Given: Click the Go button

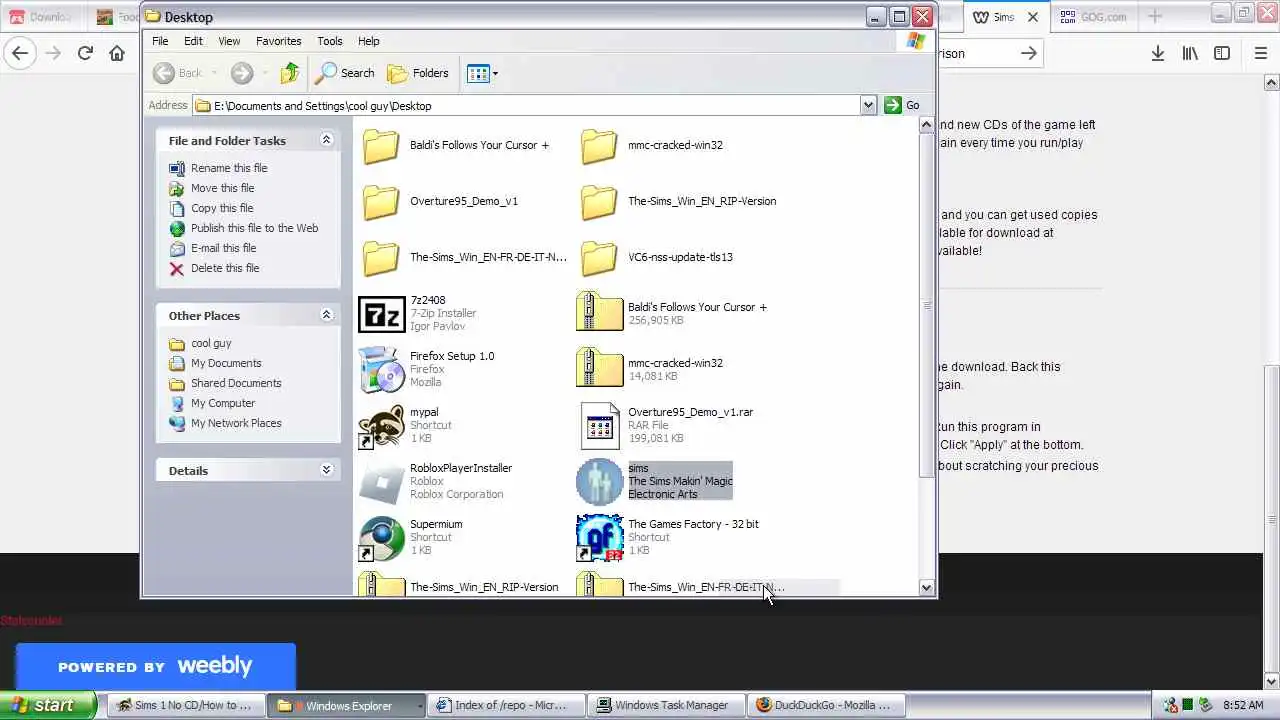Looking at the screenshot, I should tap(902, 105).
